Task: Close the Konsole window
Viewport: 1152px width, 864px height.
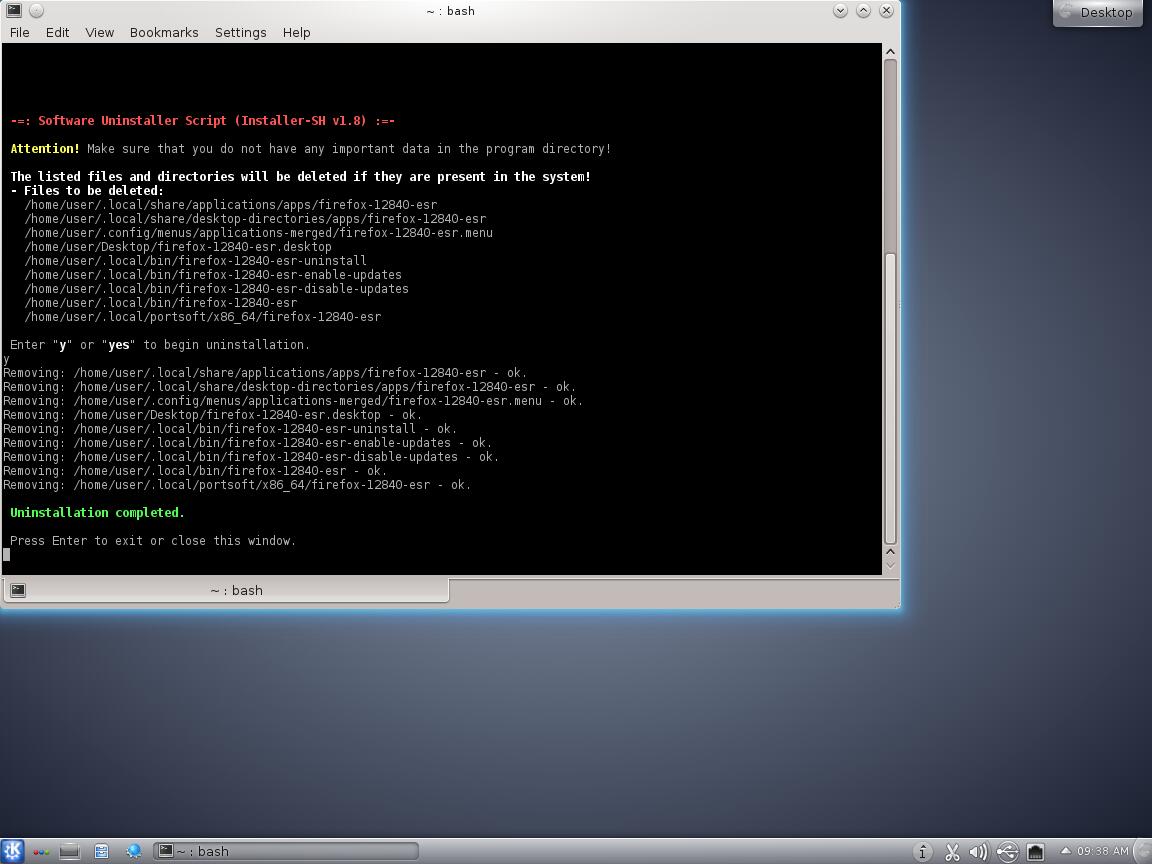Action: click(887, 10)
